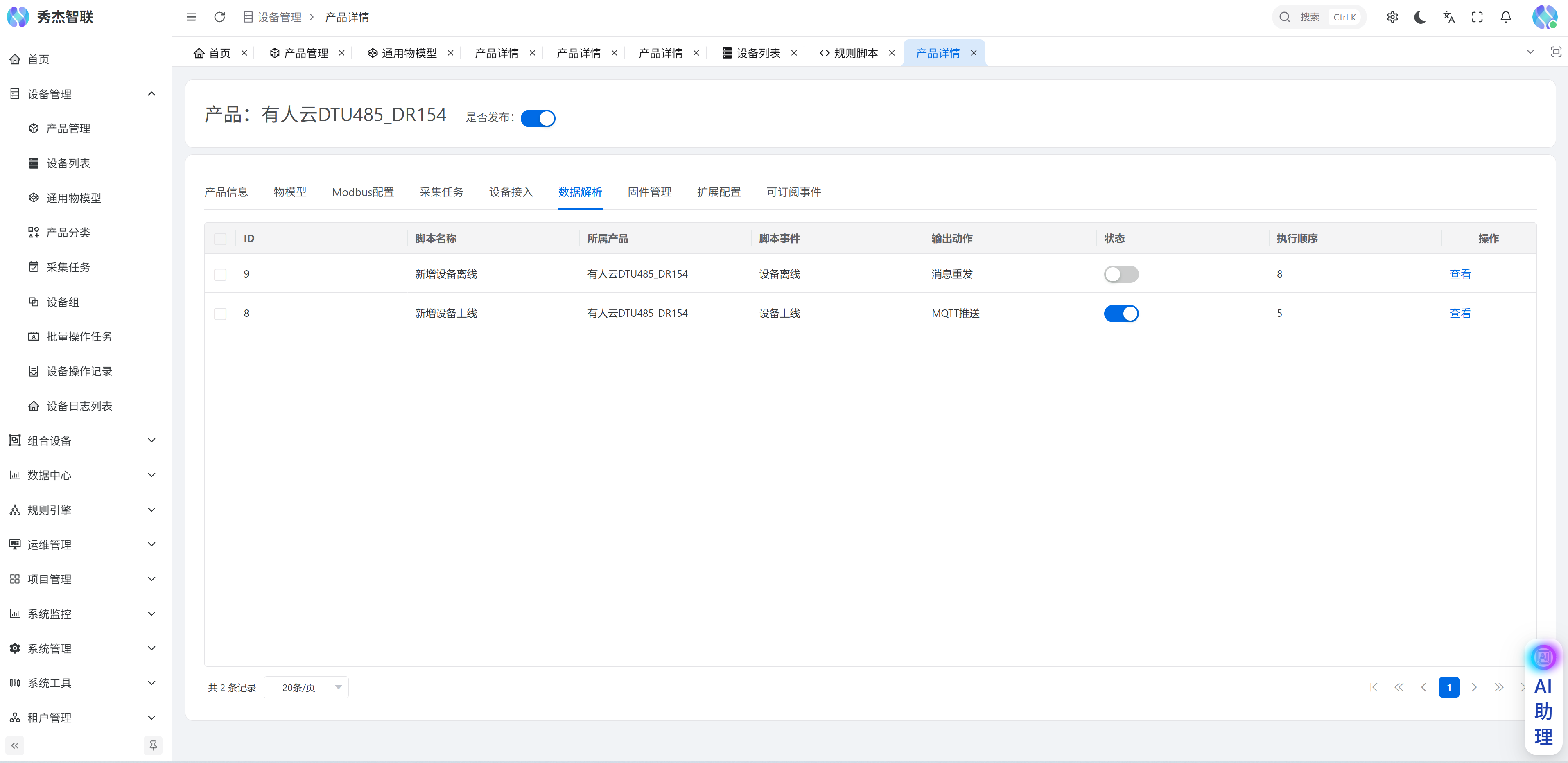The image size is (1568, 763).
Task: Switch to dark mode moon icon
Action: (1420, 17)
